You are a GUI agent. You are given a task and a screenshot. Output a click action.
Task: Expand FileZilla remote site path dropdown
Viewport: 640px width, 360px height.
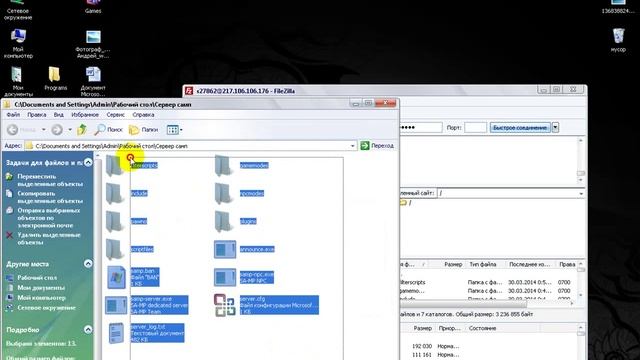tap(581, 193)
